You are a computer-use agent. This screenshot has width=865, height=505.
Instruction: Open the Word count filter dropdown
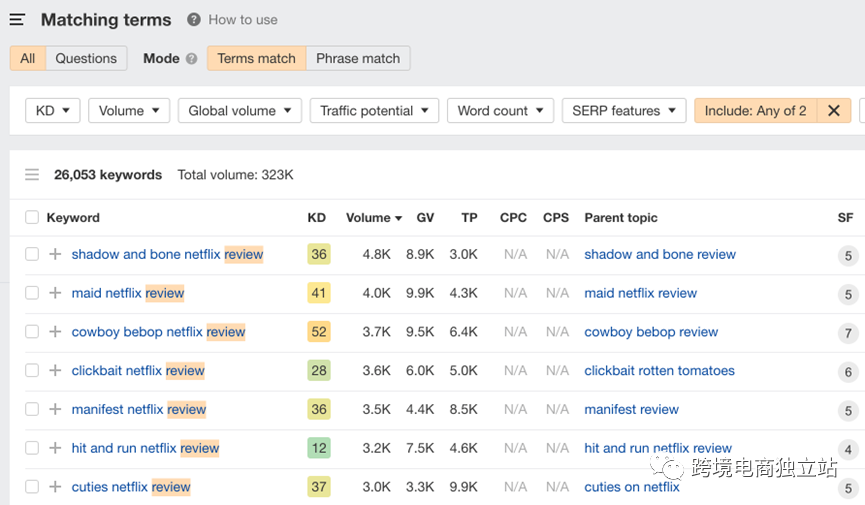click(500, 110)
